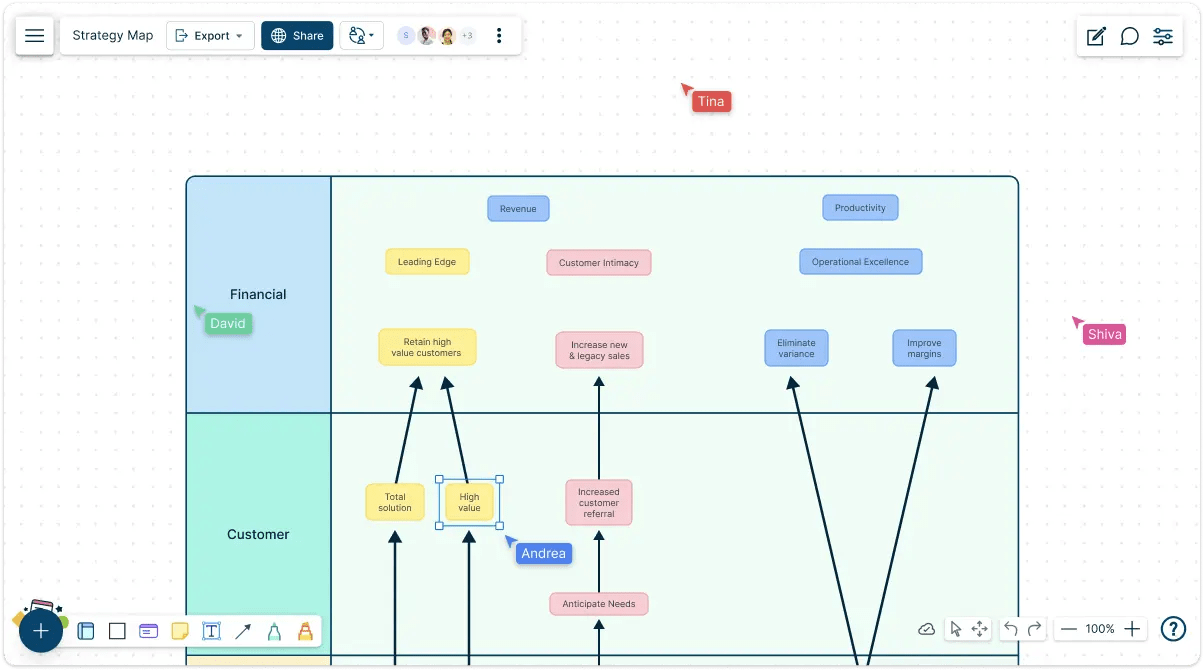The image size is (1204, 671).
Task: Select the Productivity node
Action: pyautogui.click(x=860, y=208)
